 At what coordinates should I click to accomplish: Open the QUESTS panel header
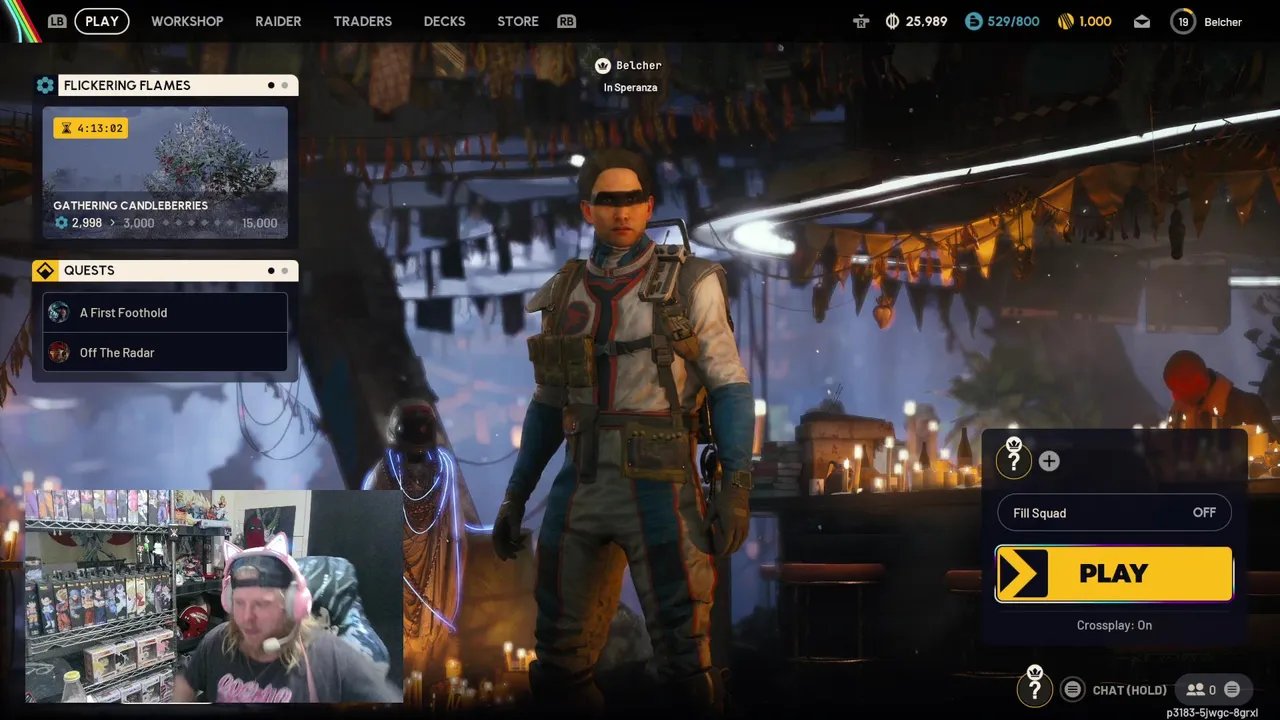(x=178, y=270)
